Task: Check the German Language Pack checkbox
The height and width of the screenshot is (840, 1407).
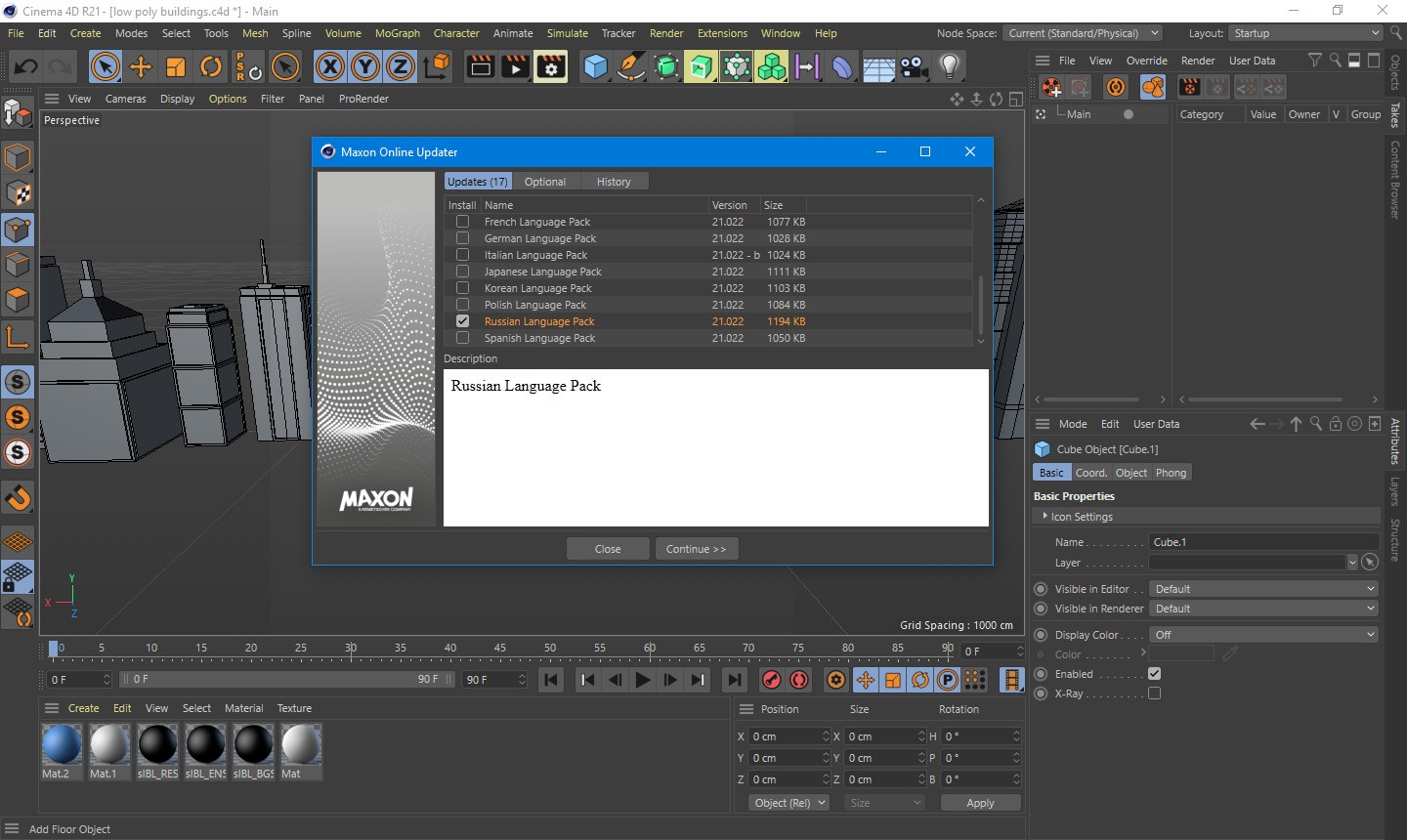Action: pyautogui.click(x=462, y=238)
